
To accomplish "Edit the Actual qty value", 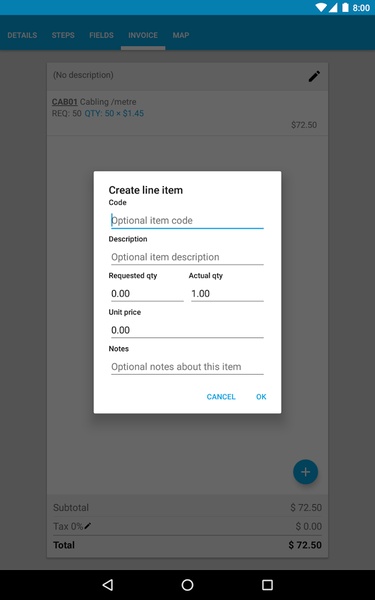I will click(227, 293).
